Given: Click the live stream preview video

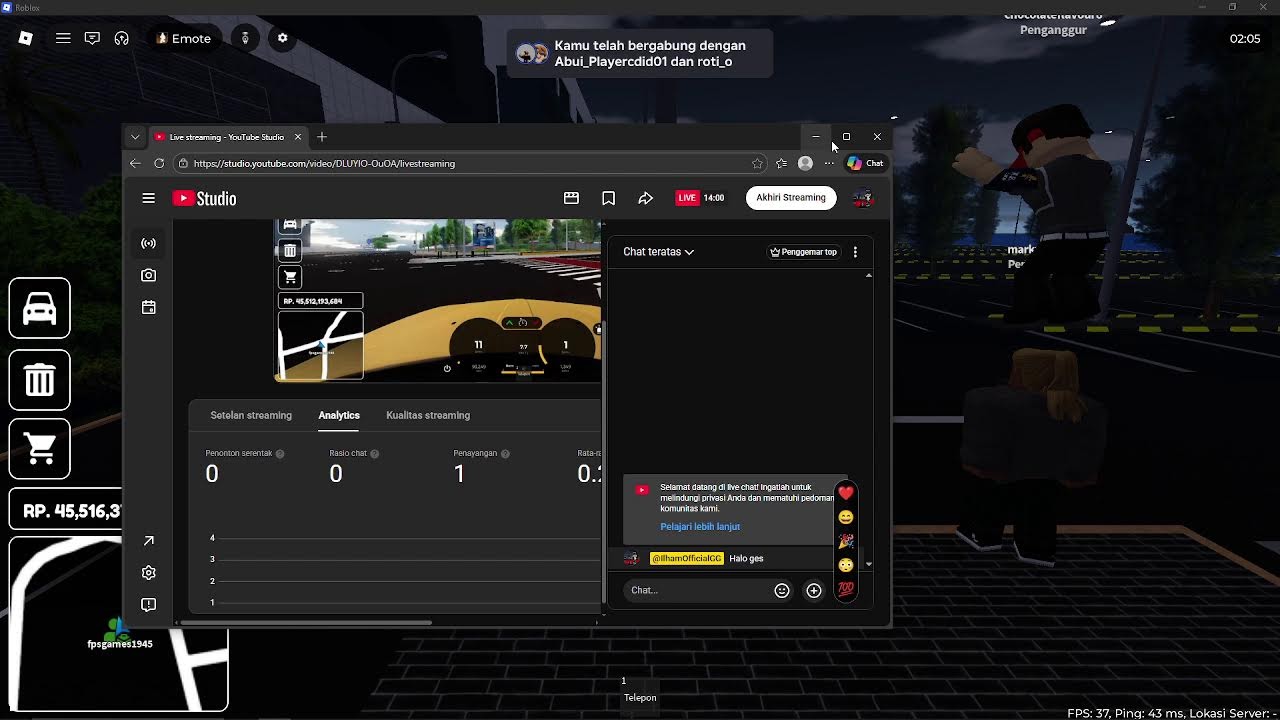Looking at the screenshot, I should click(x=438, y=300).
